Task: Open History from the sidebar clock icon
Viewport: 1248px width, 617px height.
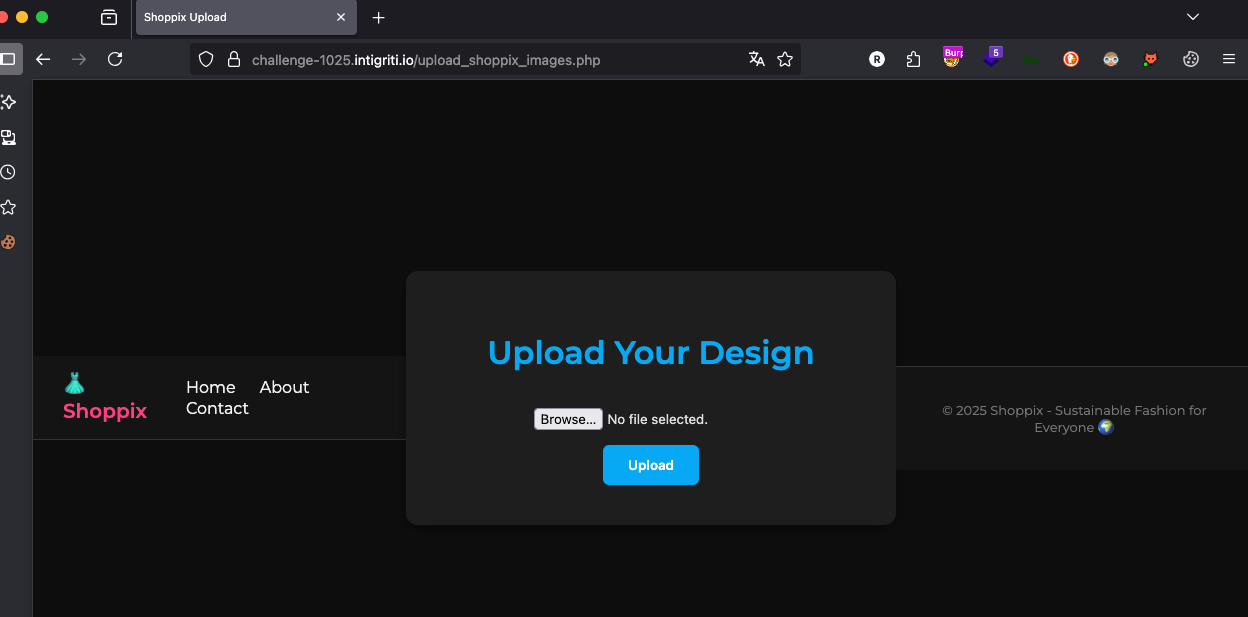Action: [x=8, y=172]
